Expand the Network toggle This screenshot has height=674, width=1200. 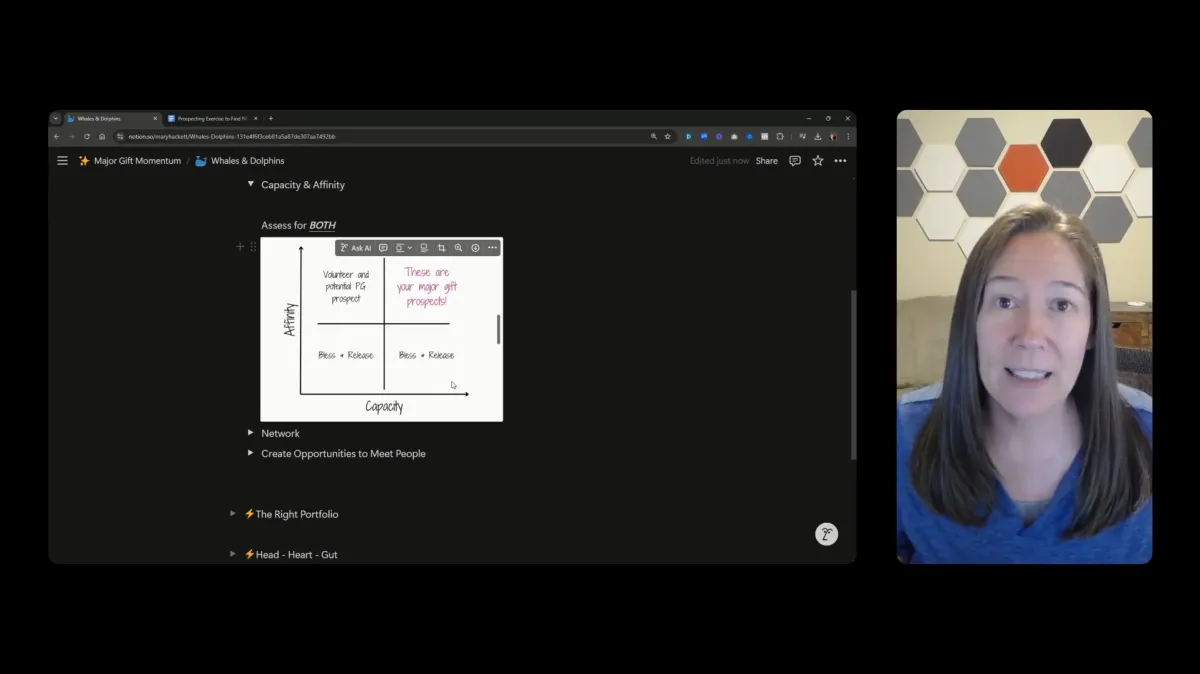[x=250, y=432]
